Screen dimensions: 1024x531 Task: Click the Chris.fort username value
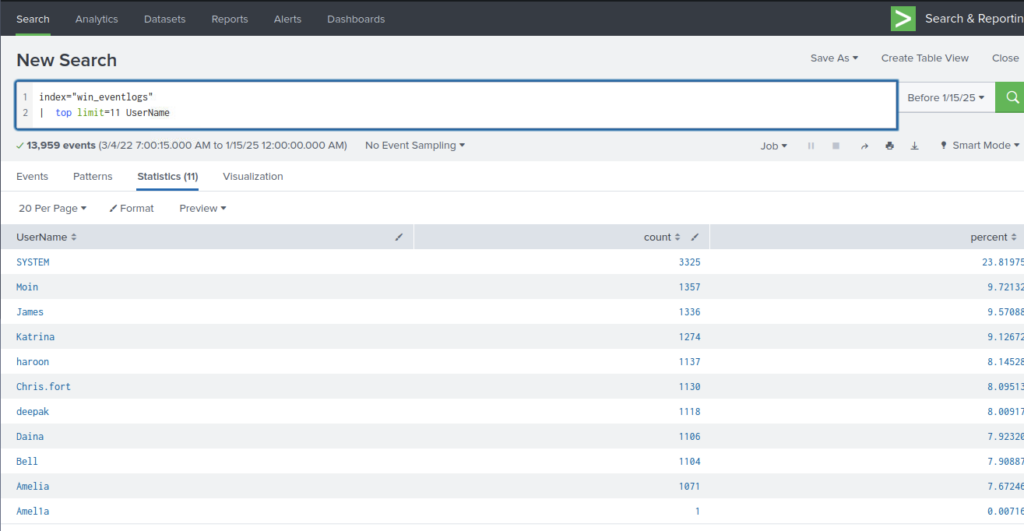[43, 387]
